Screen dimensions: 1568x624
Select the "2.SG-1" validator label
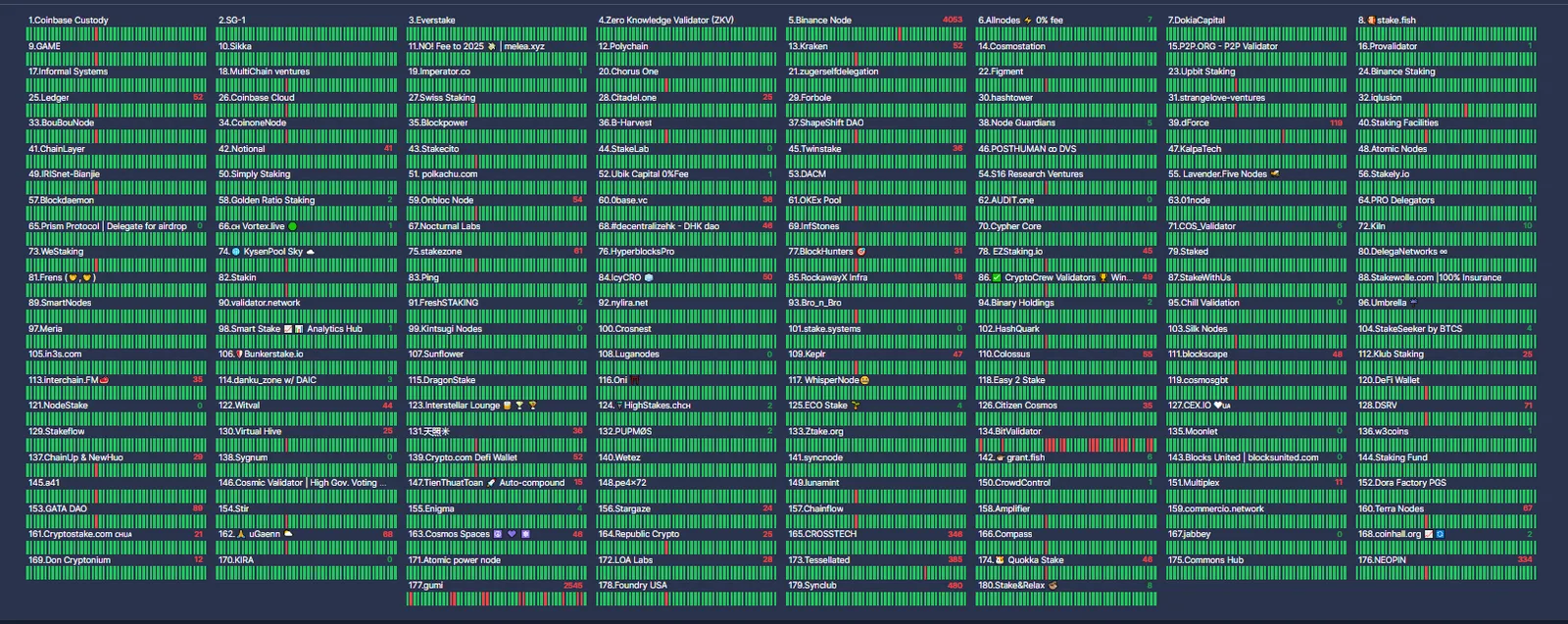[x=232, y=20]
